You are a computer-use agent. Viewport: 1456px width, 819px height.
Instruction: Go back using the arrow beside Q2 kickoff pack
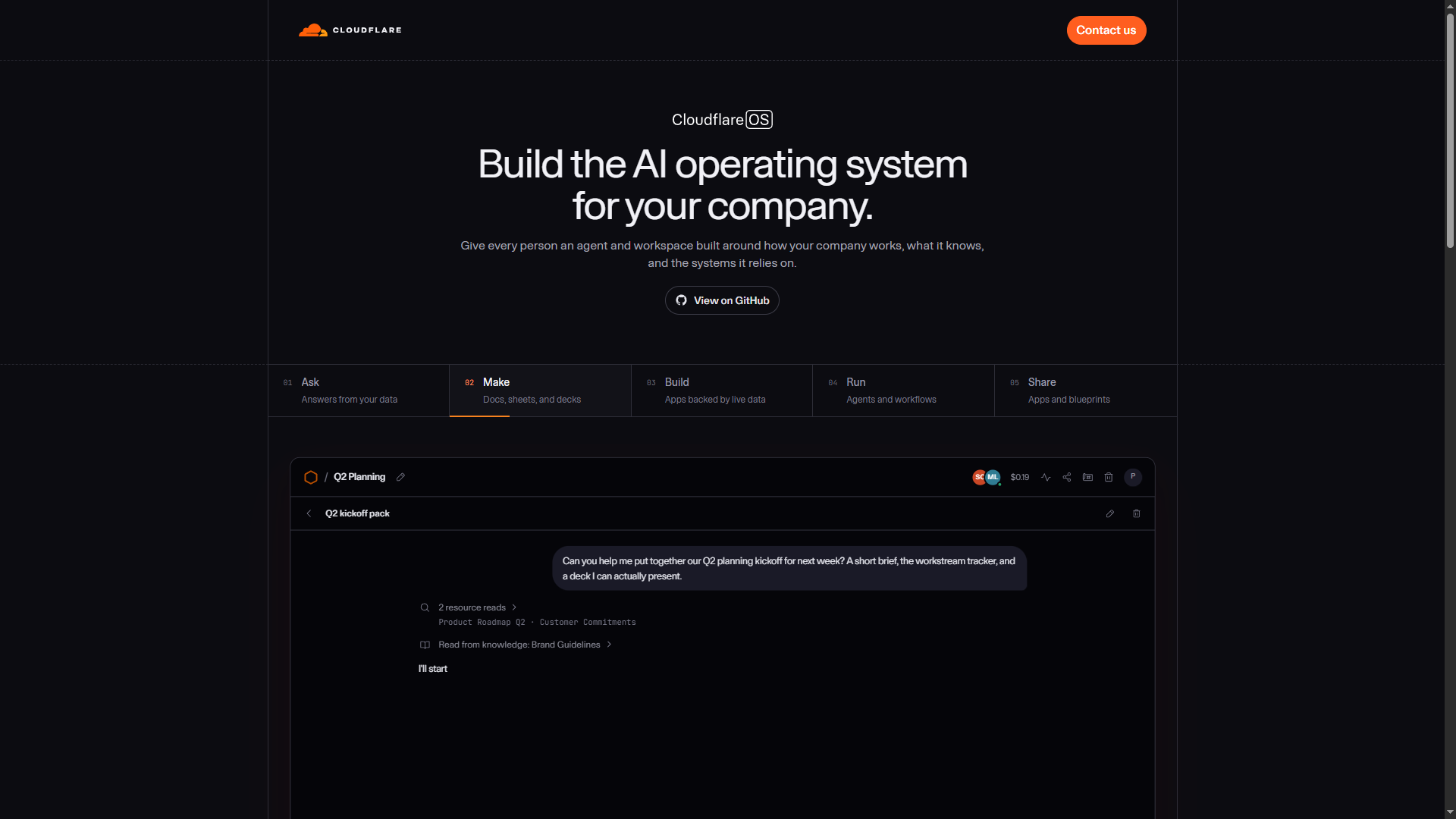click(309, 513)
